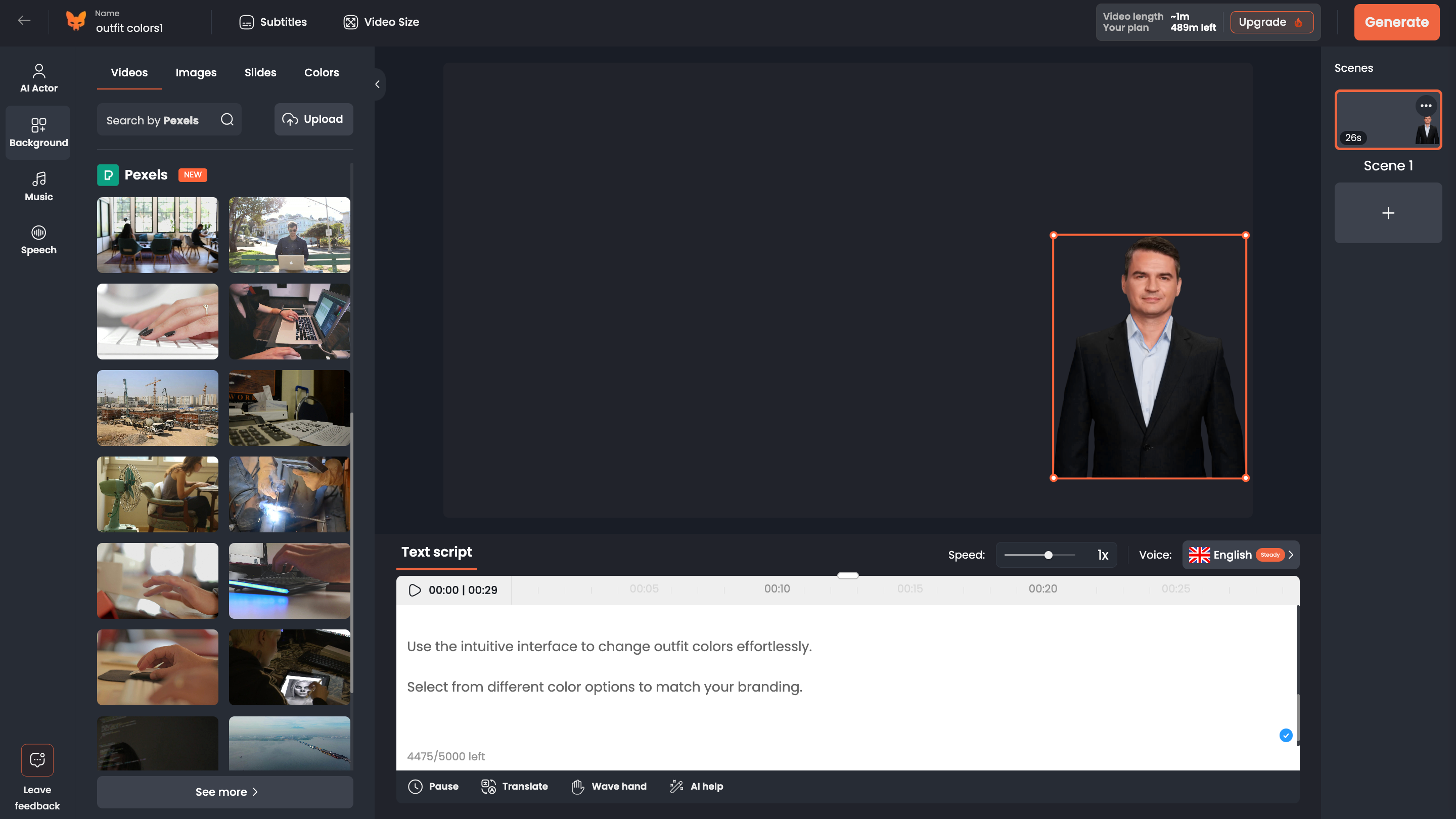Screen dimensions: 1456x819
Task: Select the AI Actor panel
Action: (x=38, y=76)
